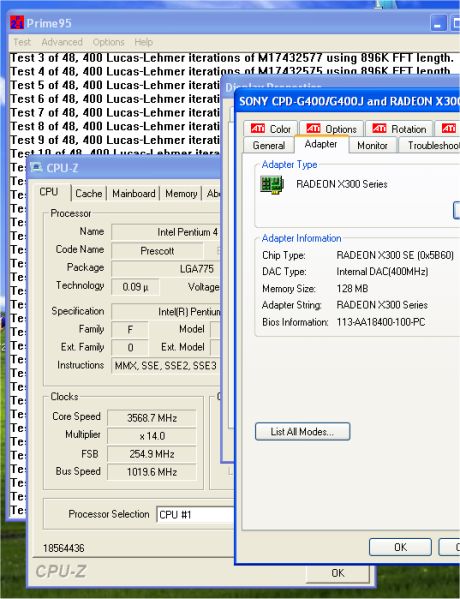Open the ATI Color tab
460x599 pixels.
tap(271, 129)
